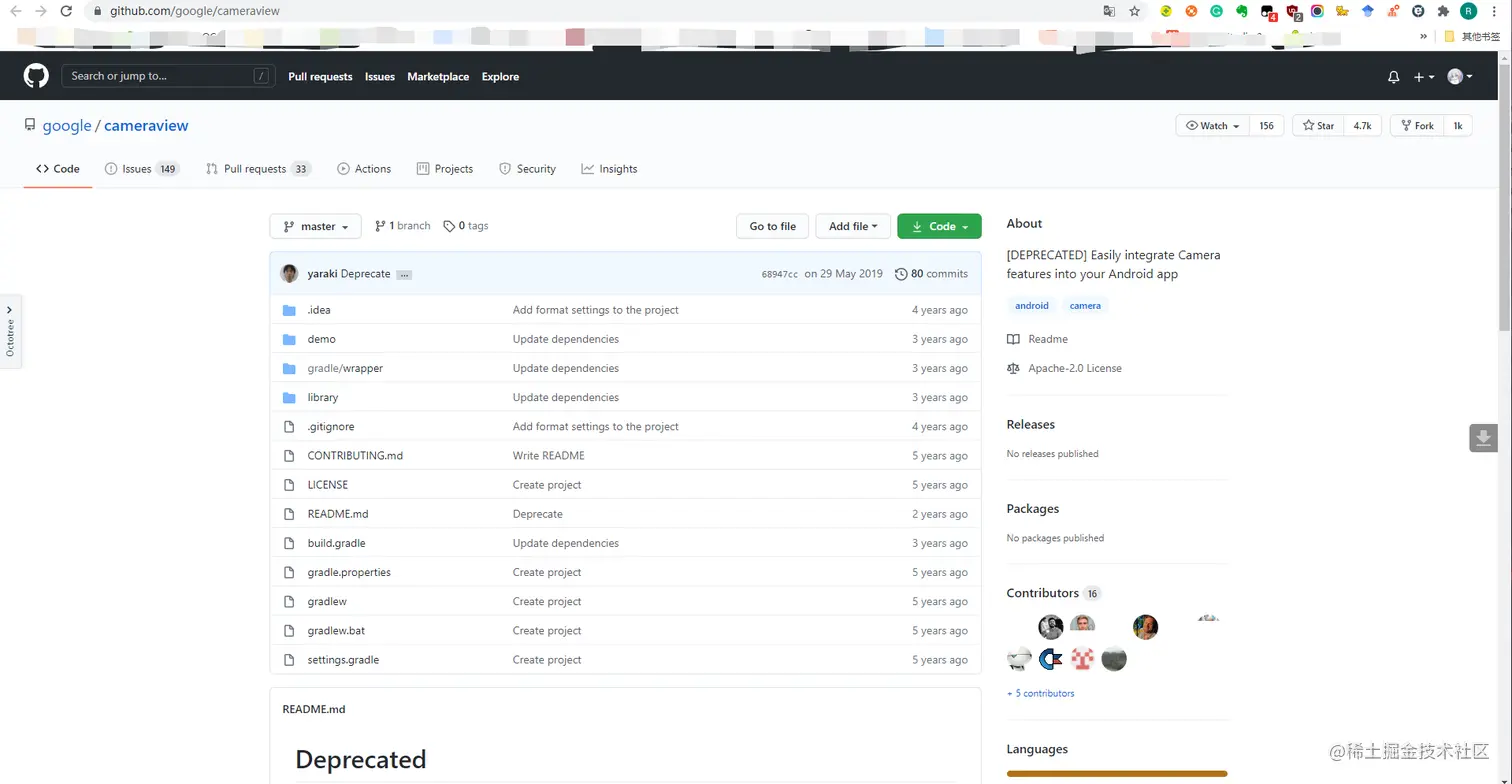Switch to the Security tab
The image size is (1512, 784).
pyautogui.click(x=527, y=169)
